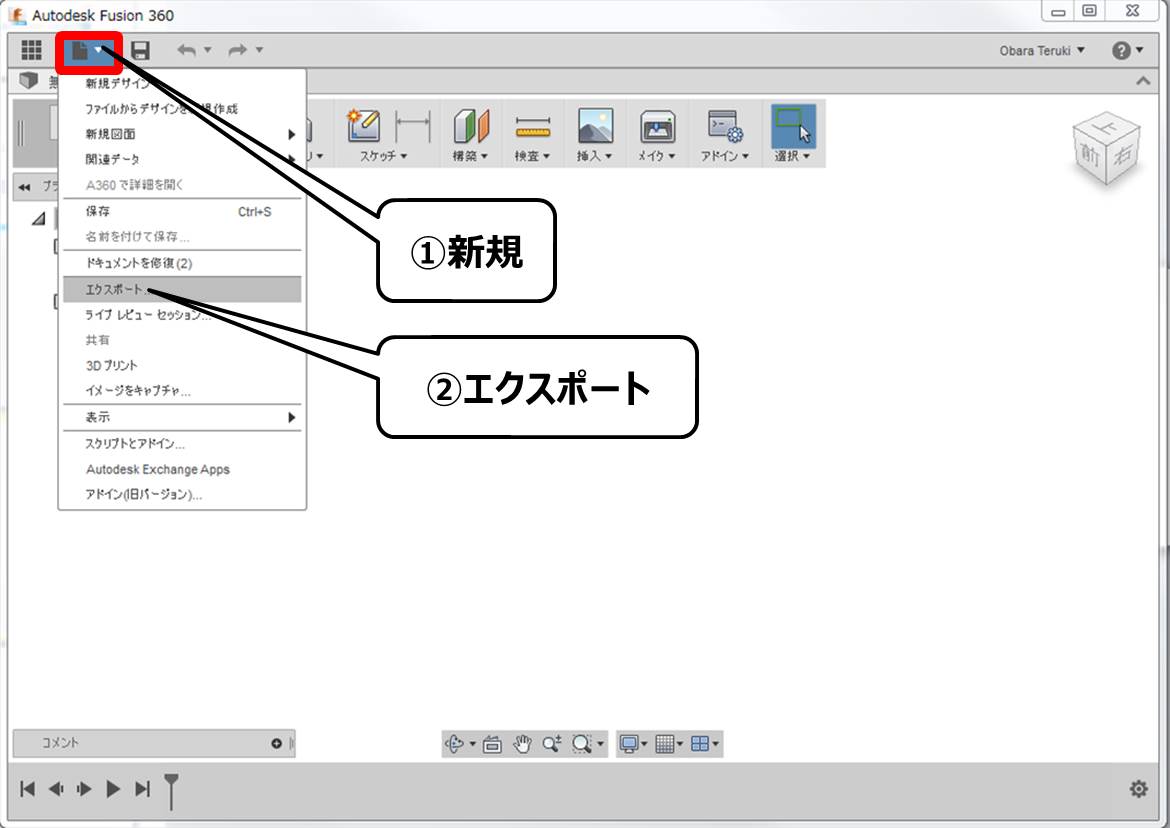Choose アドイン(旧バージョン) menu item
1170x828 pixels.
(x=182, y=494)
